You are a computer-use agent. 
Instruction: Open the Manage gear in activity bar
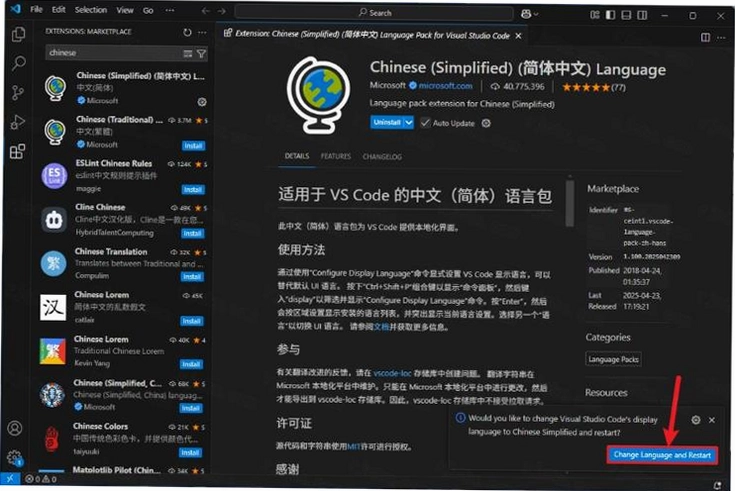pyautogui.click(x=15, y=457)
